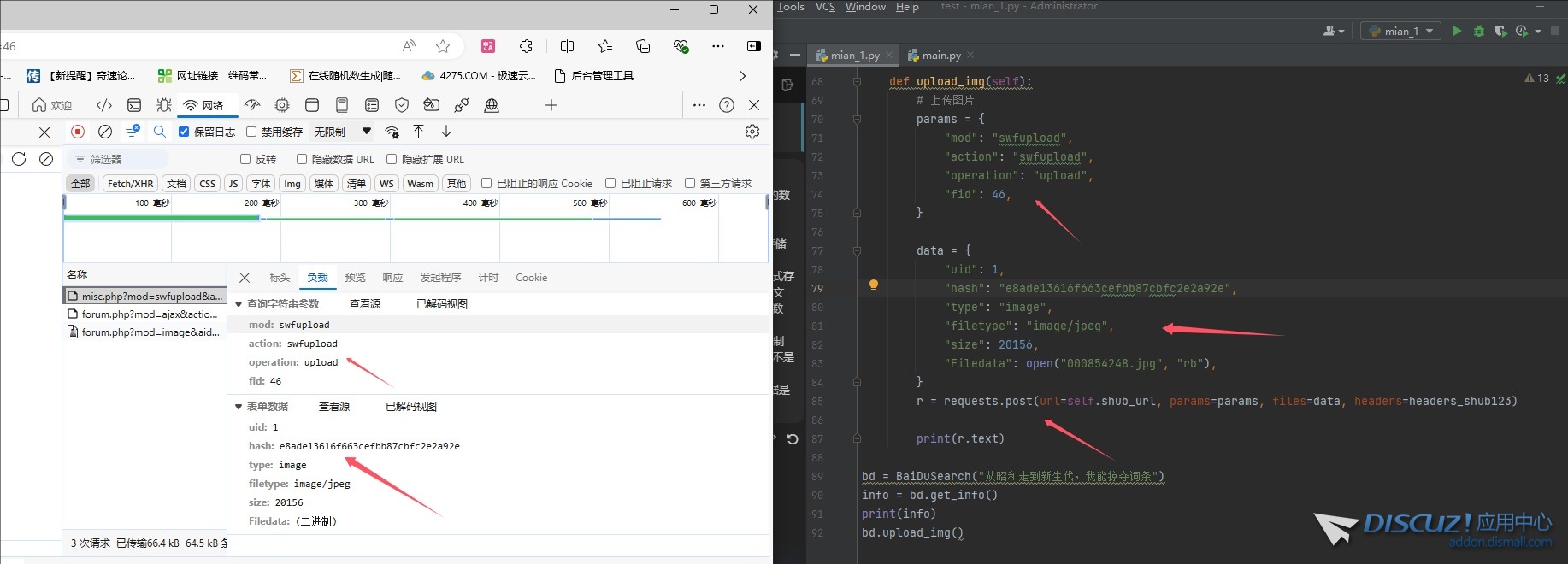Expand the bookmarks bar overflow chevron
The width and height of the screenshot is (1568, 564).
742,76
